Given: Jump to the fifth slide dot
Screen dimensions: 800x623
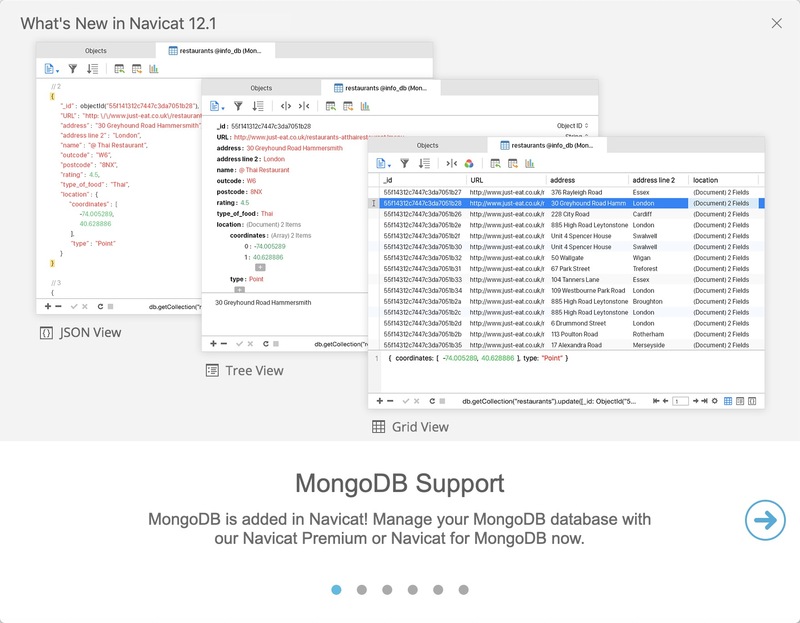Looking at the screenshot, I should (x=438, y=590).
